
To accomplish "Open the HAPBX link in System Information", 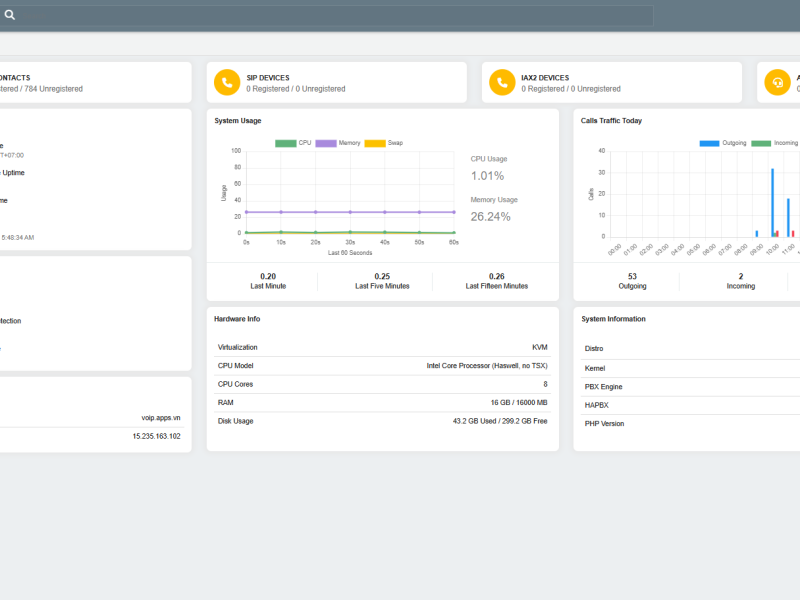I will [x=596, y=405].
